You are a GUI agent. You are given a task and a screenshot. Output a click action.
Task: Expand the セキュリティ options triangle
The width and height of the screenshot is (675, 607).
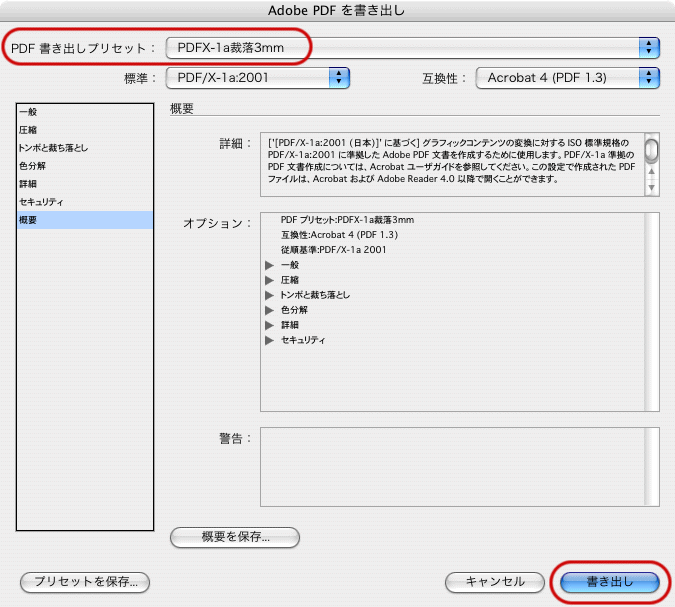269,340
